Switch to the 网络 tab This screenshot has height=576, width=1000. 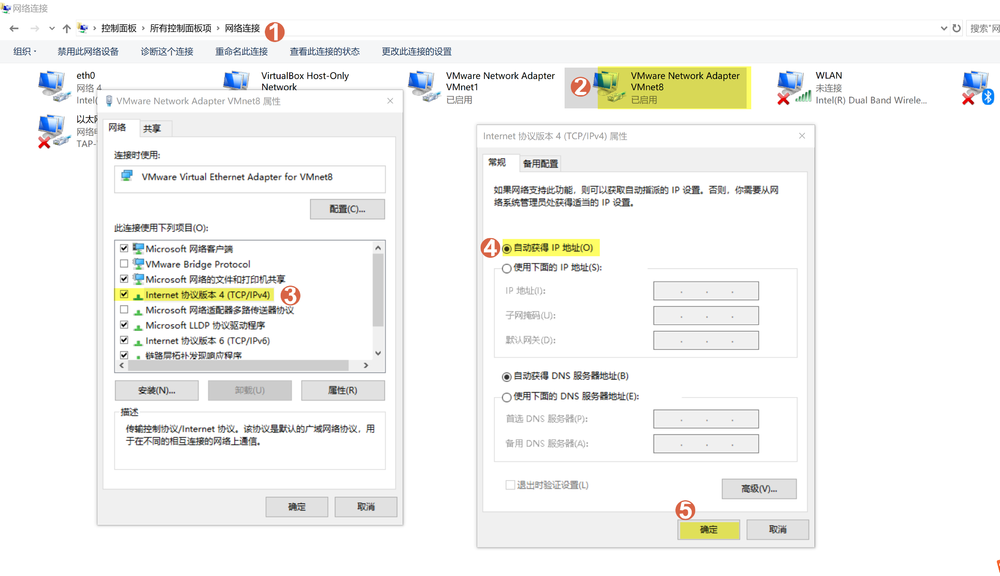point(117,127)
